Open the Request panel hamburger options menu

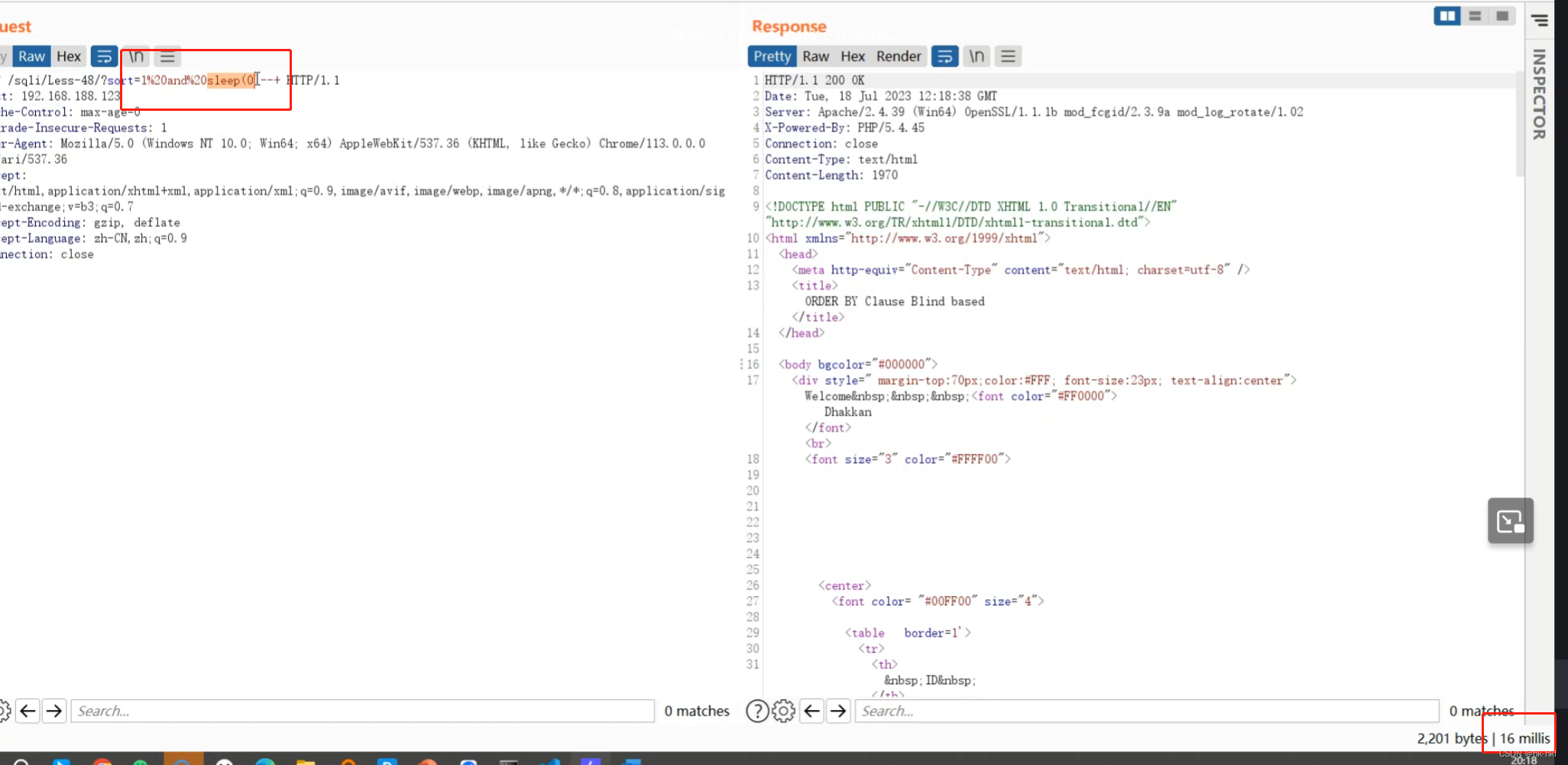point(167,57)
